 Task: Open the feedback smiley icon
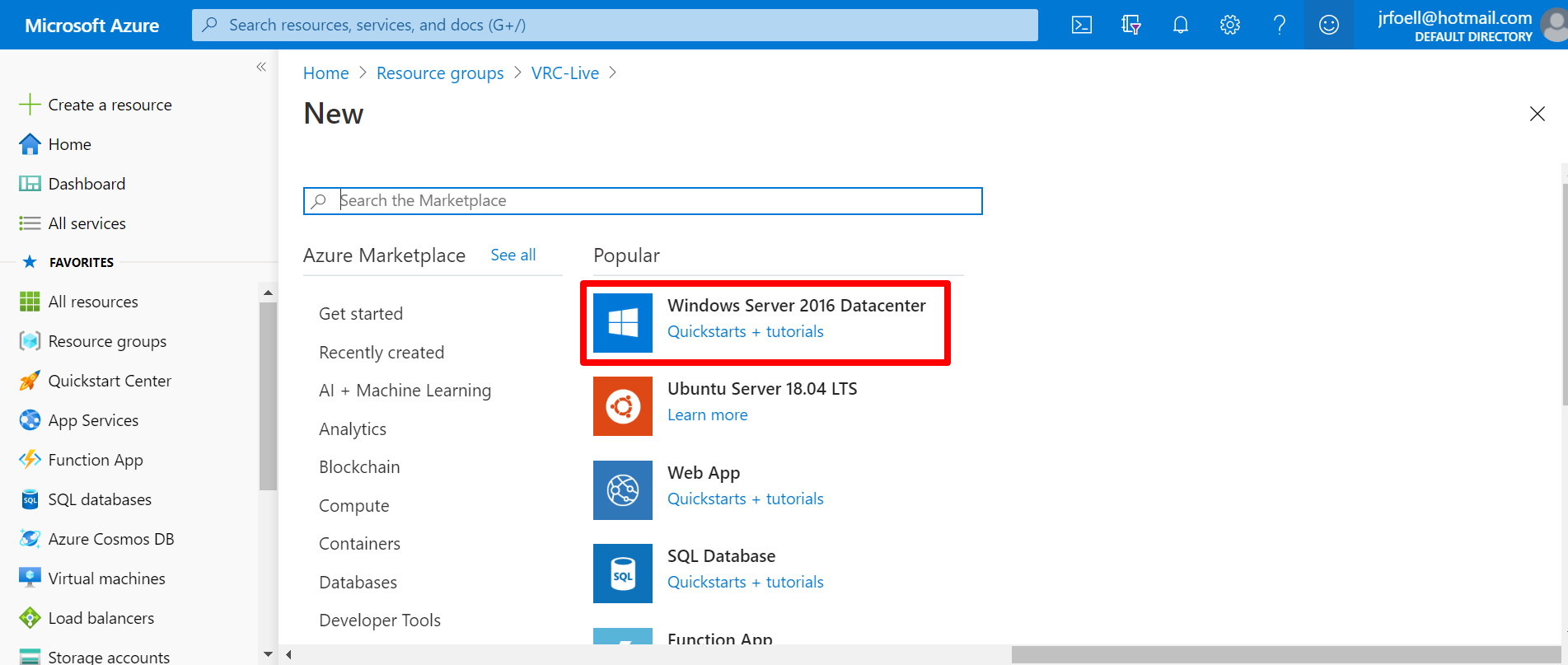point(1329,25)
